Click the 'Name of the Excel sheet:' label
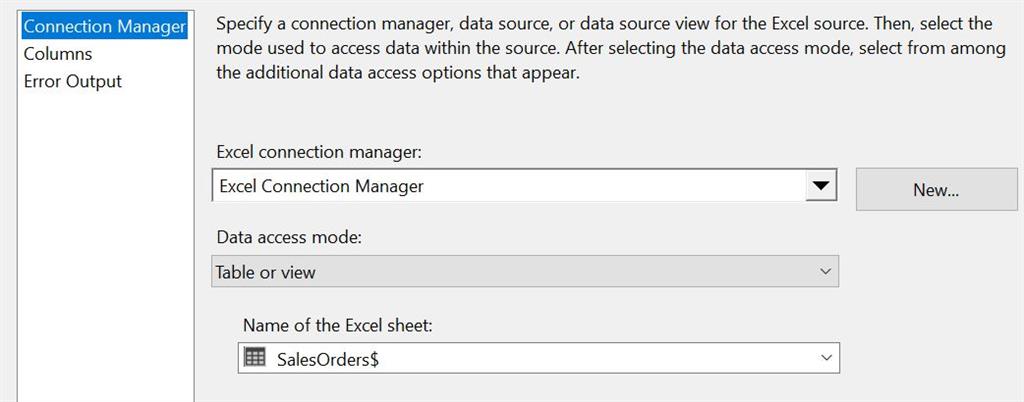The height and width of the screenshot is (402, 1024). [x=338, y=325]
